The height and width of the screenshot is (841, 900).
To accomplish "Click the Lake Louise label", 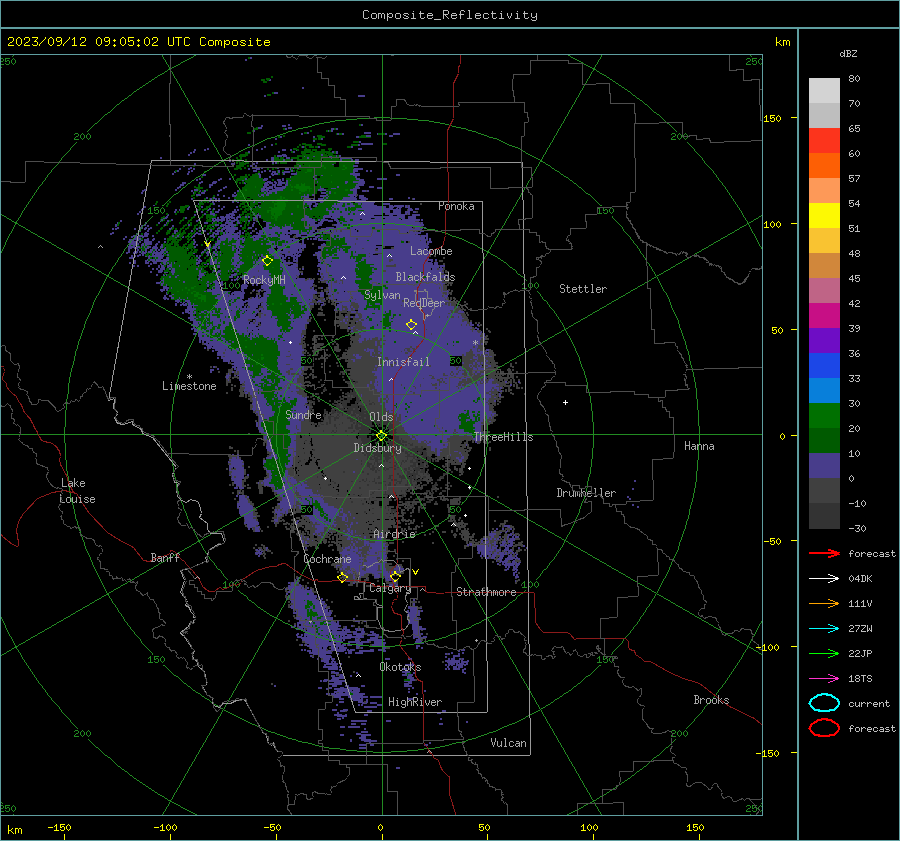I will tap(77, 491).
